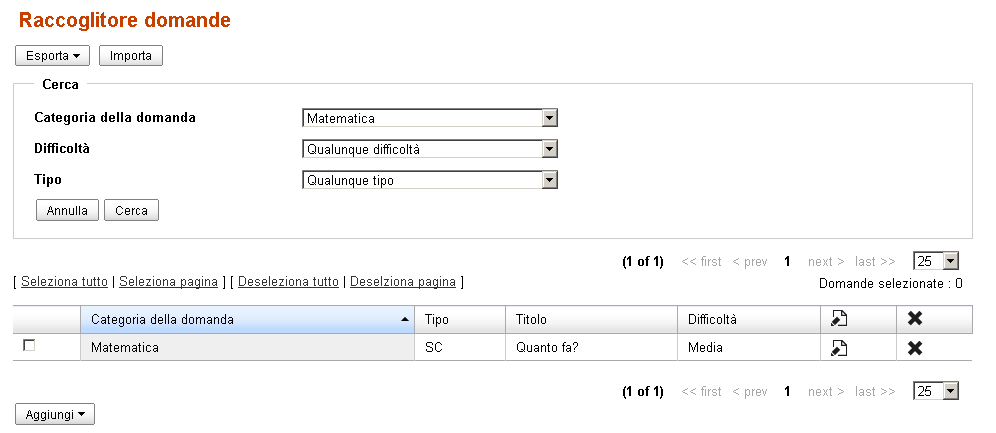Open the Tipo dropdown
This screenshot has width=996, height=433.
tap(549, 181)
